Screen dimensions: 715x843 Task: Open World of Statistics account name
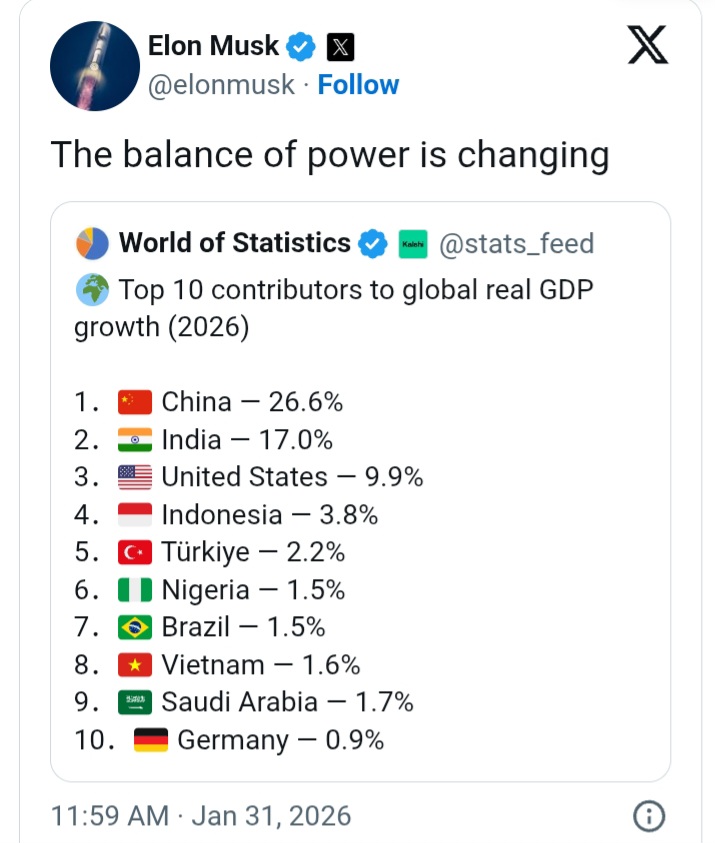tap(234, 243)
